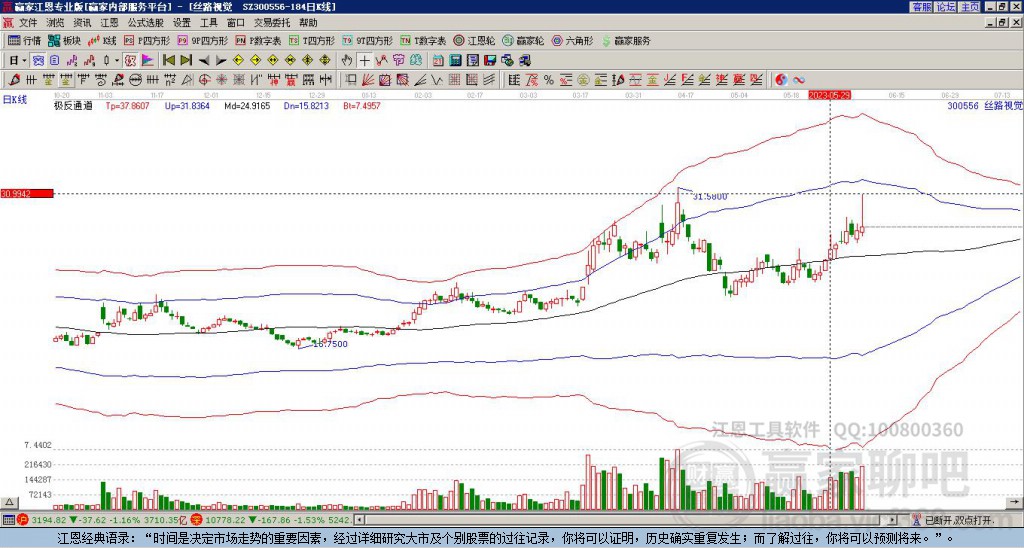Viewport: 1024px width, 548px height.
Task: Click the right arrow button at chart bottom-right
Action: 1014,502
